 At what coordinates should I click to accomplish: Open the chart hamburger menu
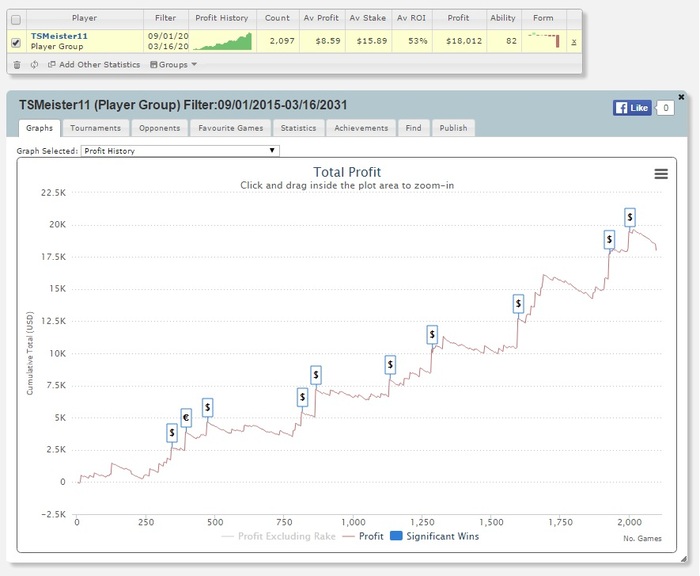661,174
